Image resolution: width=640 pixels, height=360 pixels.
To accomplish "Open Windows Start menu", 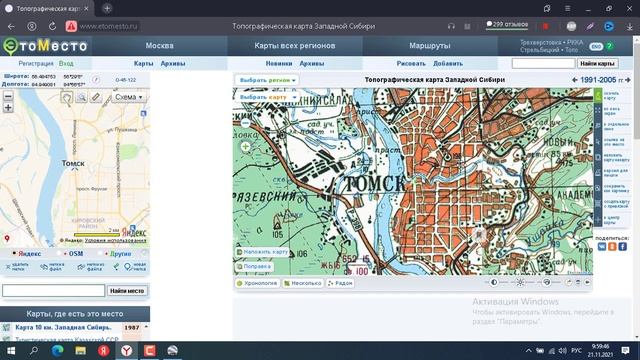I will click(x=11, y=351).
